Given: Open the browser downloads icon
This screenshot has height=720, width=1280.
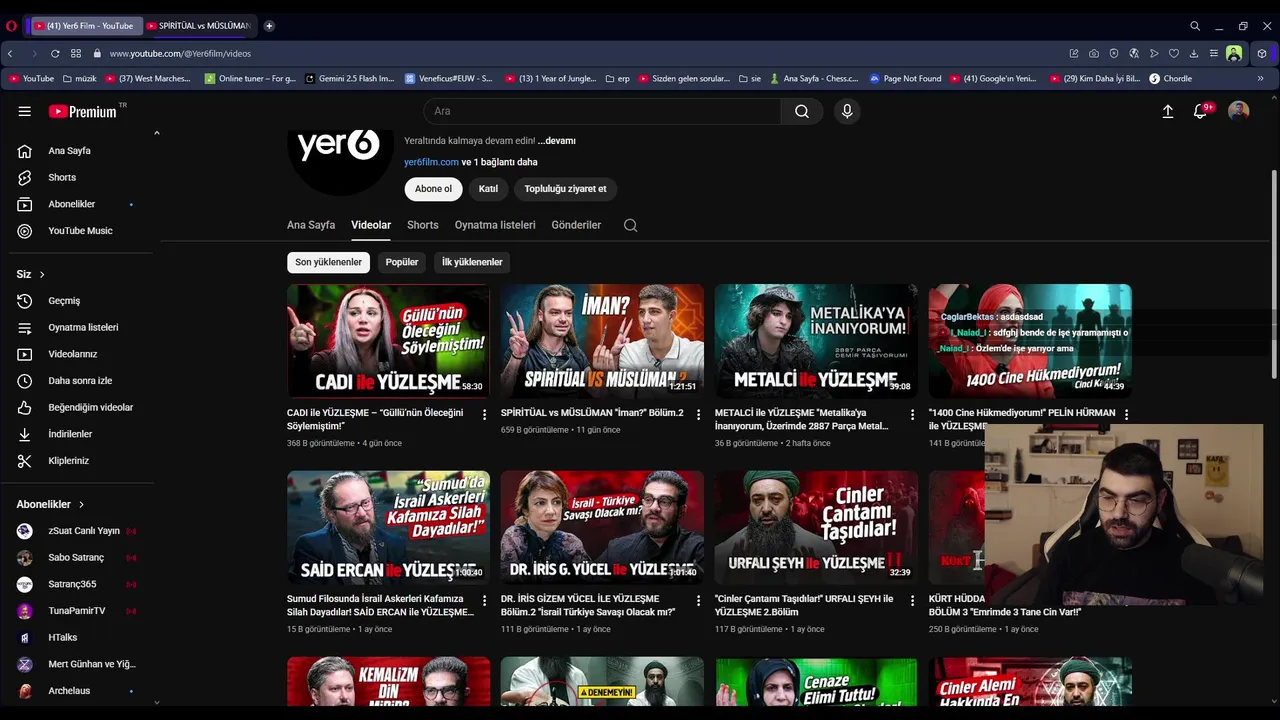Looking at the screenshot, I should tap(1194, 54).
